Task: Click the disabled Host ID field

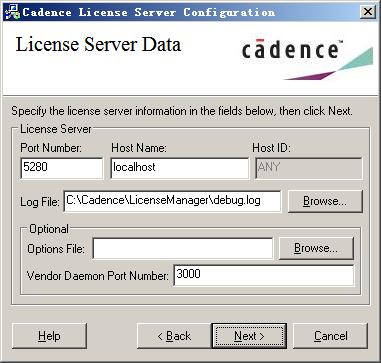Action: click(309, 168)
